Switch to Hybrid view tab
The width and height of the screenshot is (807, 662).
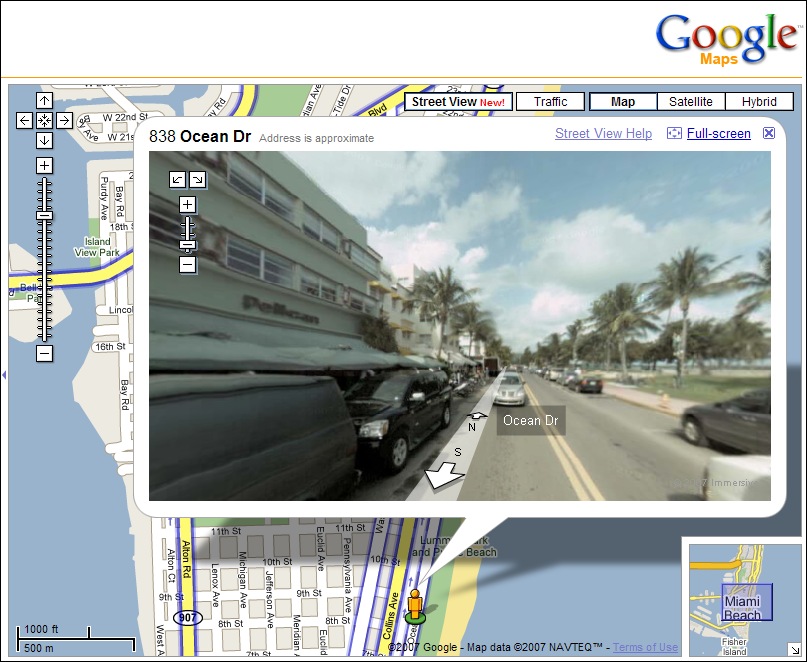click(x=759, y=102)
